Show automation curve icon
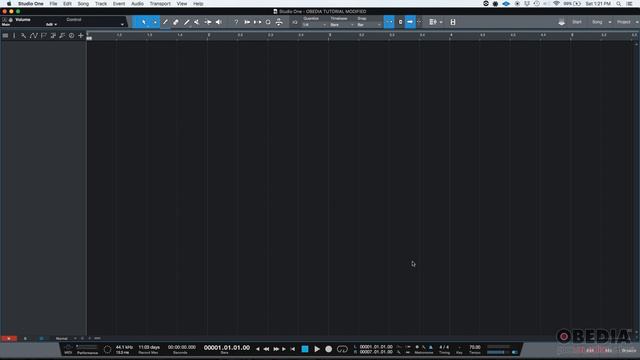Viewport: 640px width, 360px height. (33, 36)
